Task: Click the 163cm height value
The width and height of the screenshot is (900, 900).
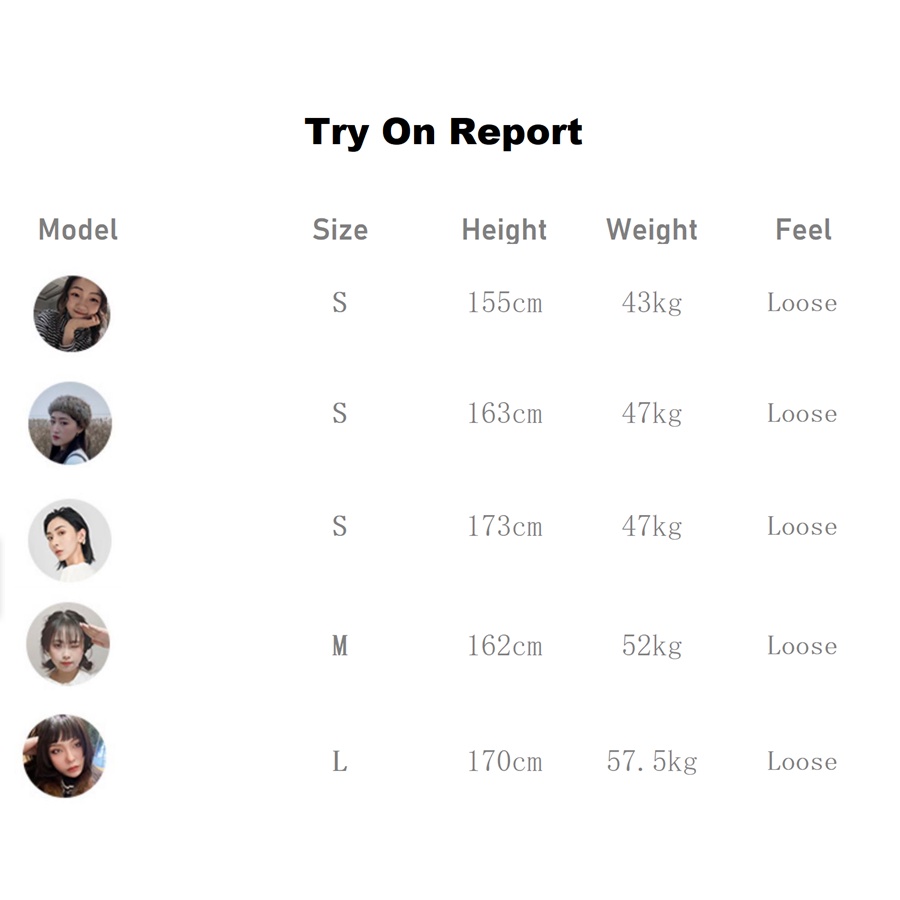Action: (x=504, y=414)
